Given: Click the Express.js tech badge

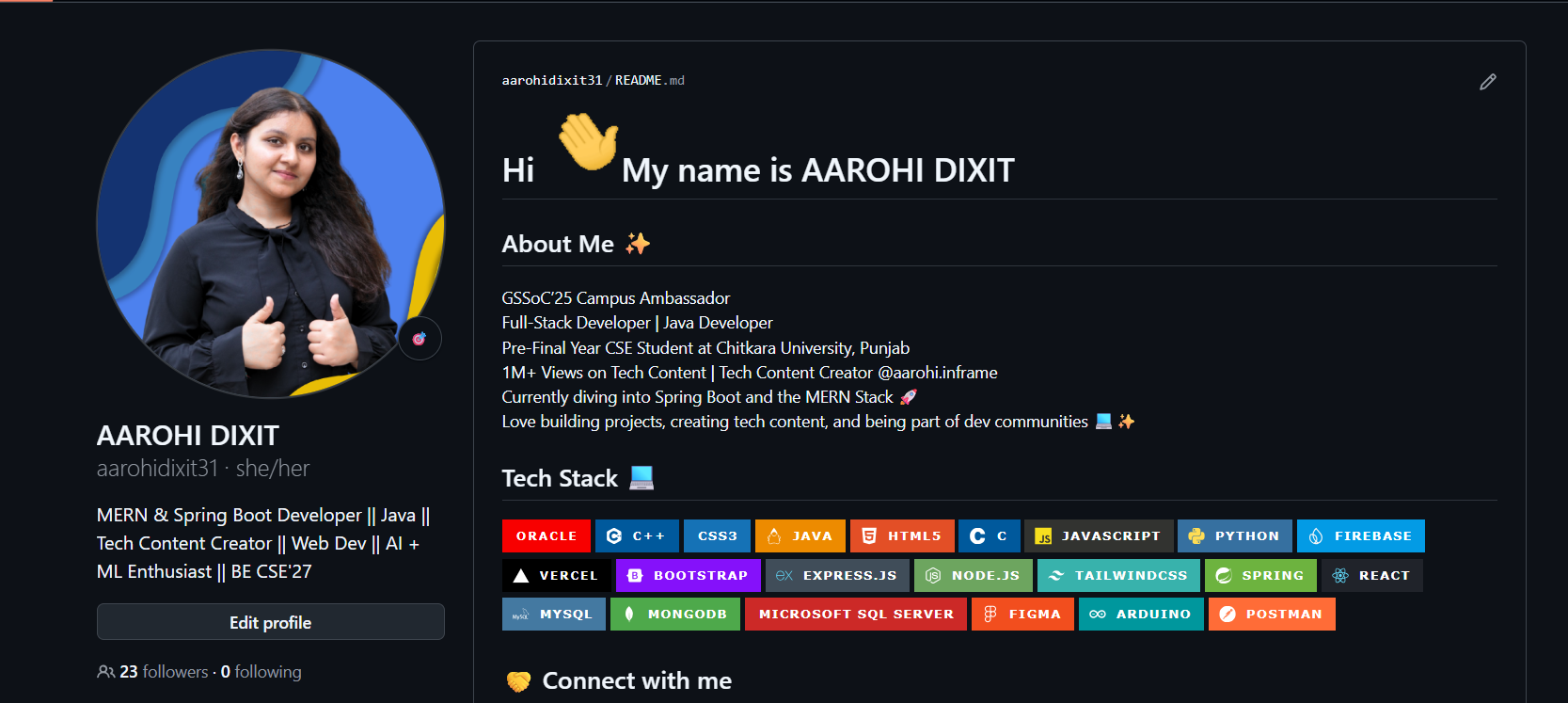Looking at the screenshot, I should coord(838,575).
